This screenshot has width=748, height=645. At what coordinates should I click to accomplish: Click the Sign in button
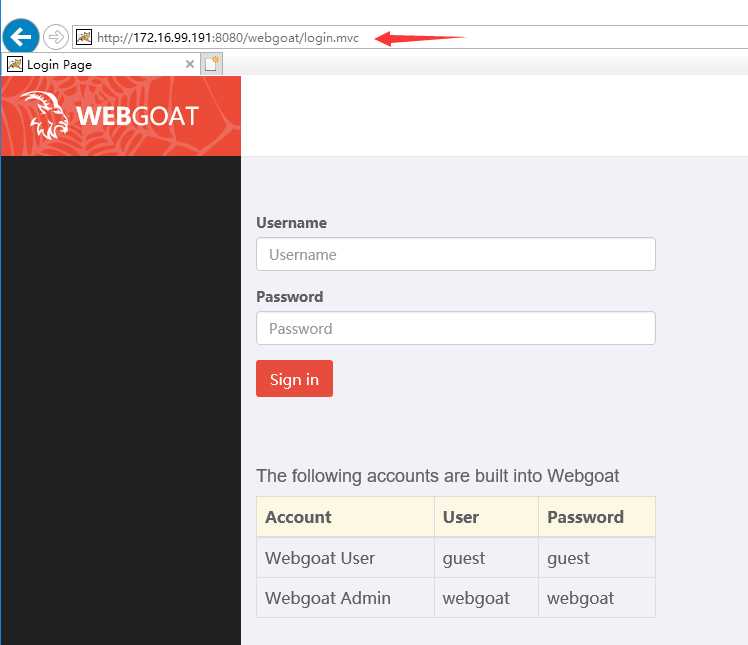coord(294,379)
